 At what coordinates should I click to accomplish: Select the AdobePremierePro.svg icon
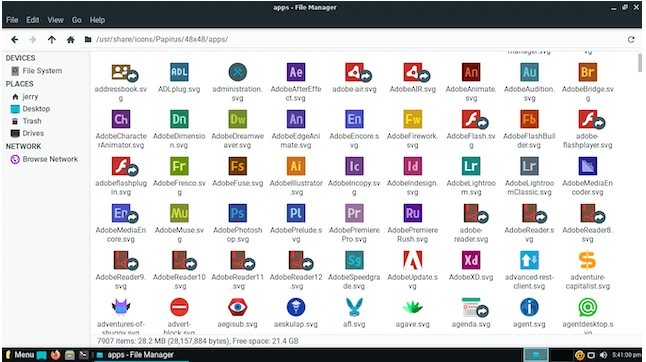(x=354, y=213)
